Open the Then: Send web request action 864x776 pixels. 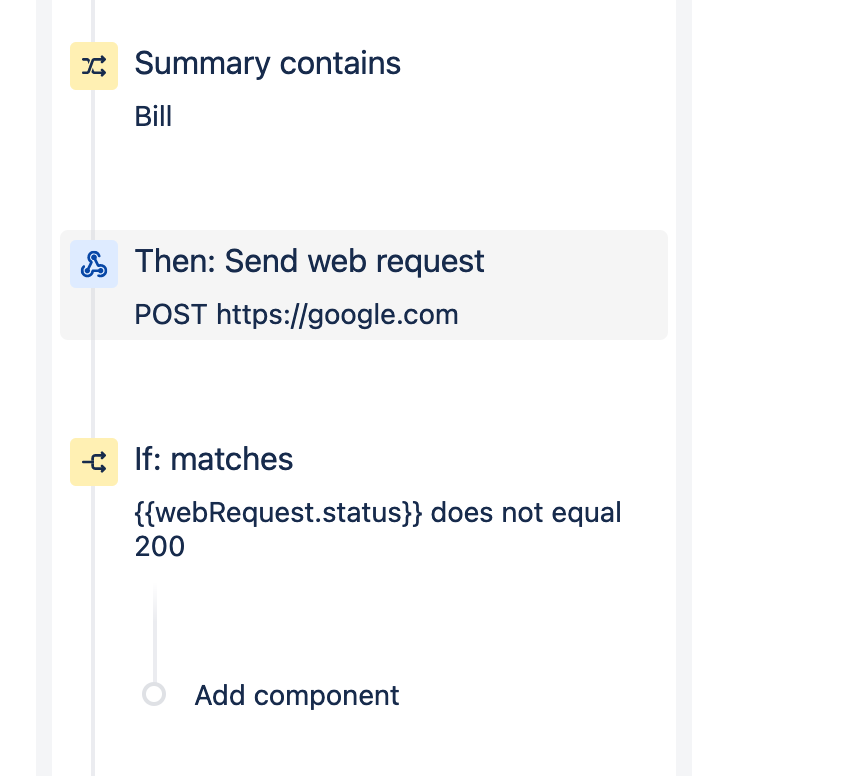pyautogui.click(x=364, y=285)
